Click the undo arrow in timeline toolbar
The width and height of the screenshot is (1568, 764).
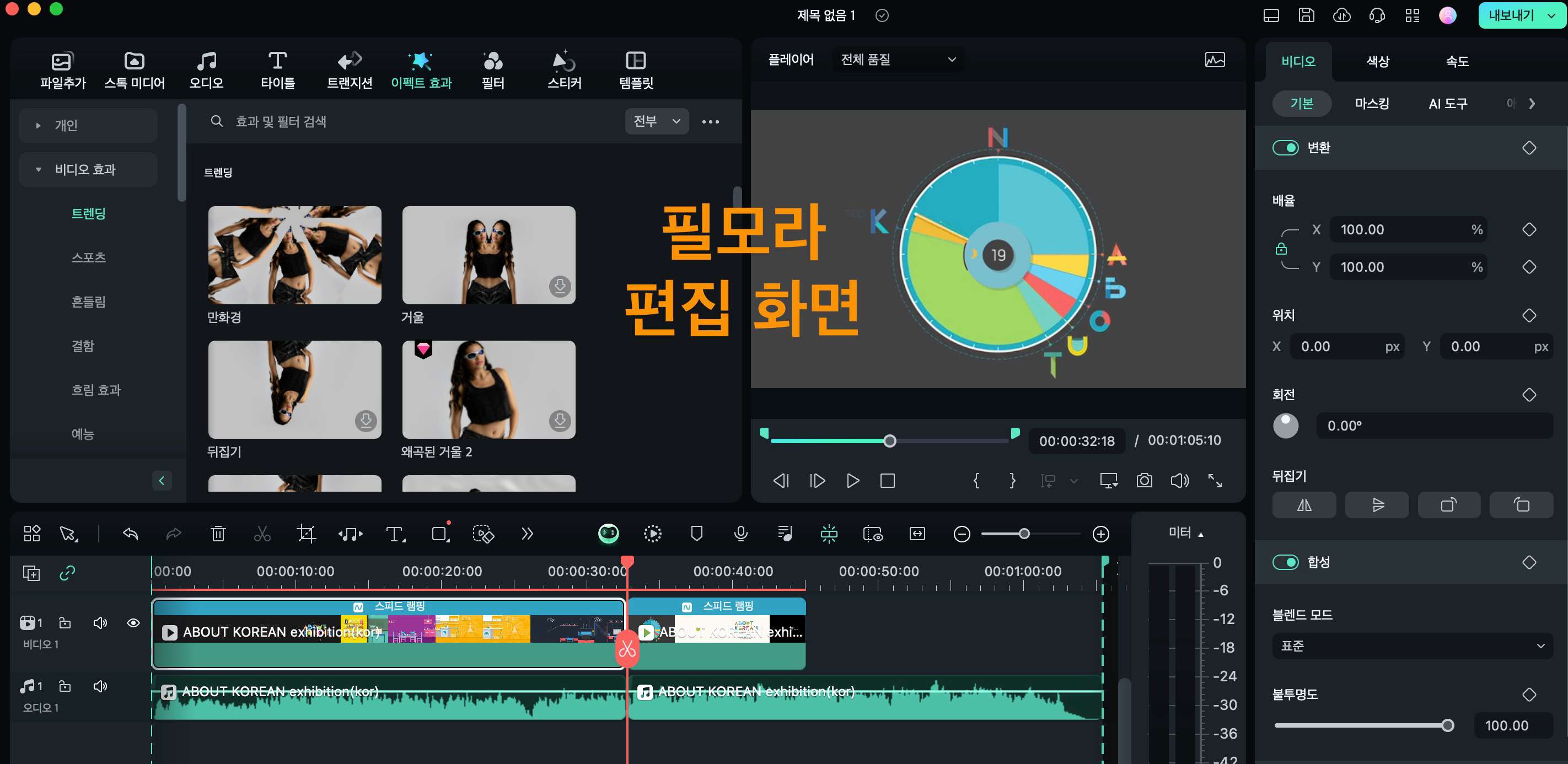tap(130, 534)
